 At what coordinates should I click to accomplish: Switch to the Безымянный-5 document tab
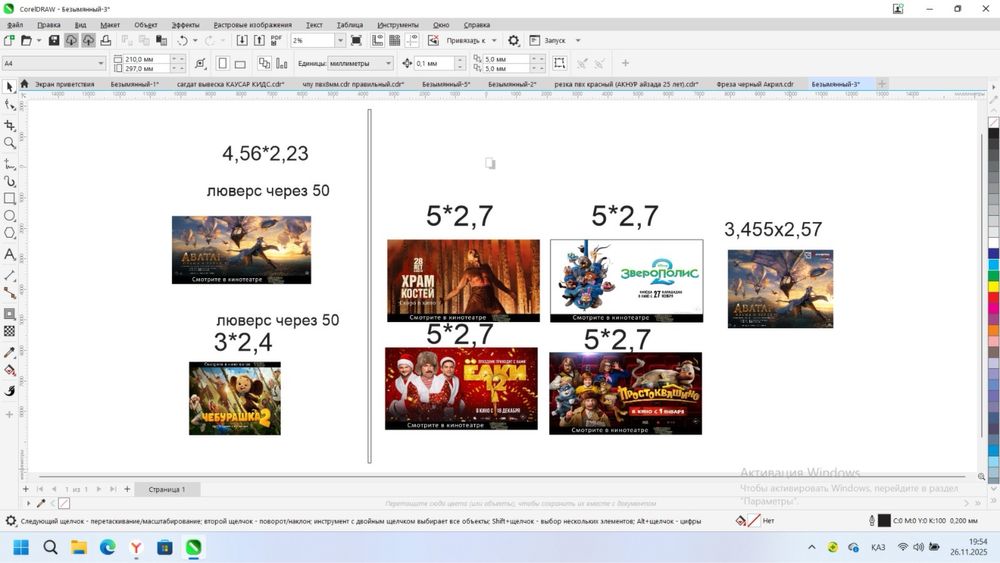click(x=444, y=85)
